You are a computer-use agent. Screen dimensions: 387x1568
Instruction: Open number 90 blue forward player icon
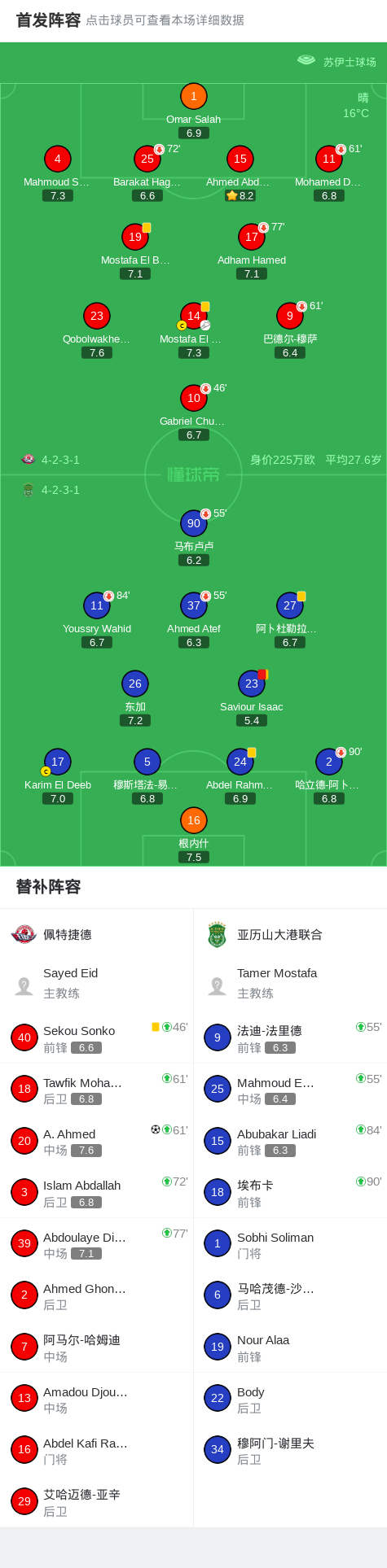193,523
